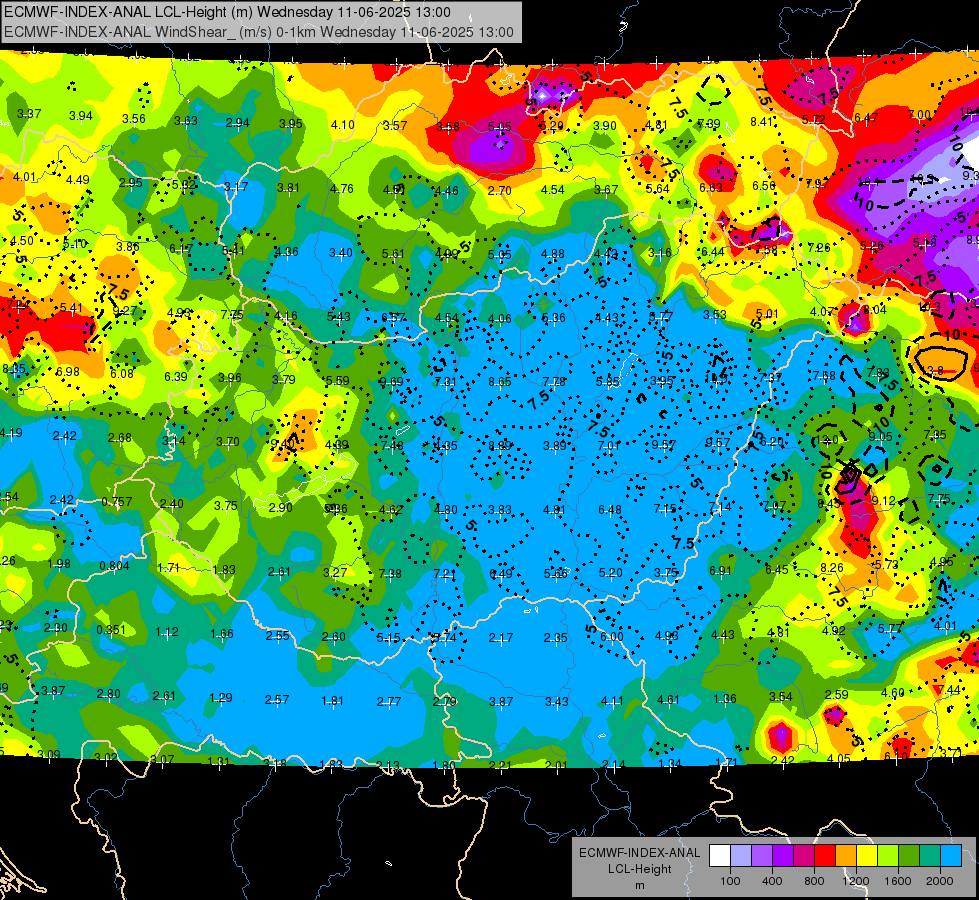Click wind shear value '2.70'
The height and width of the screenshot is (900, 979).
click(x=499, y=190)
